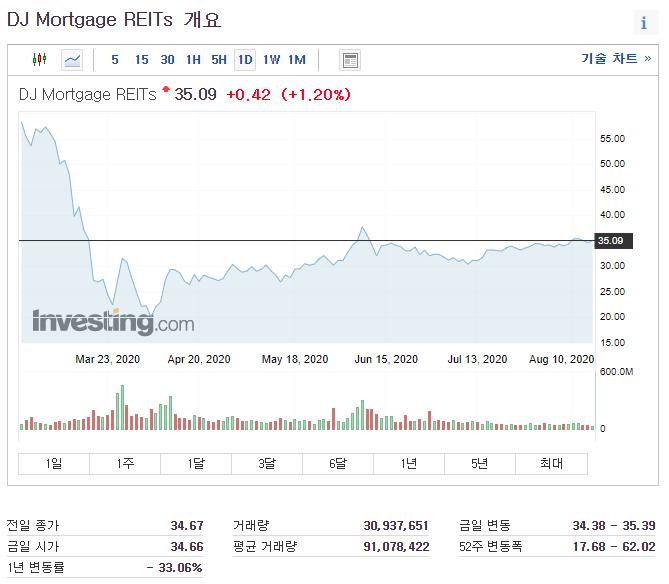Select the 1D interval
669x584 pixels.
(245, 60)
